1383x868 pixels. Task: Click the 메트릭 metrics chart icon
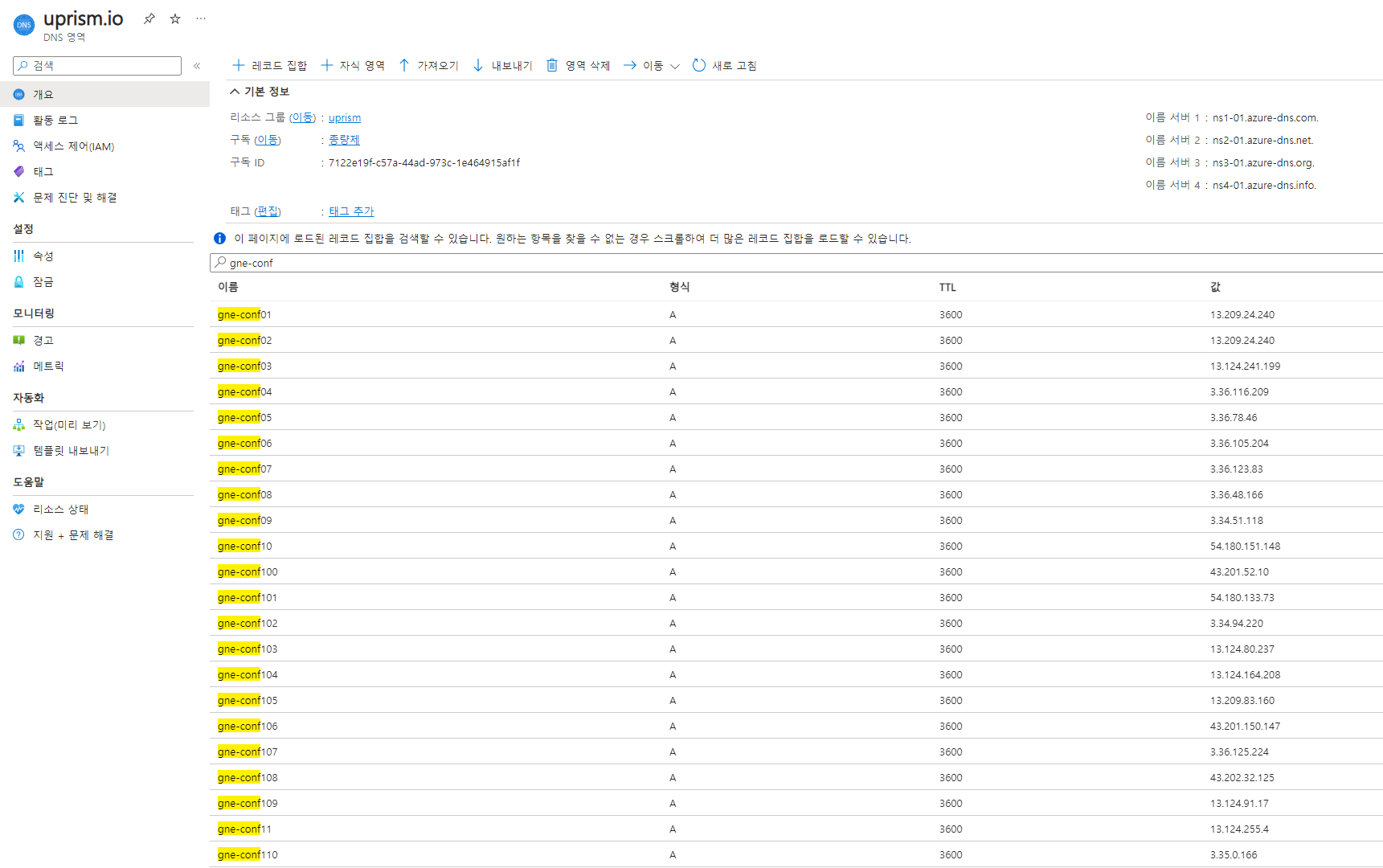18,366
